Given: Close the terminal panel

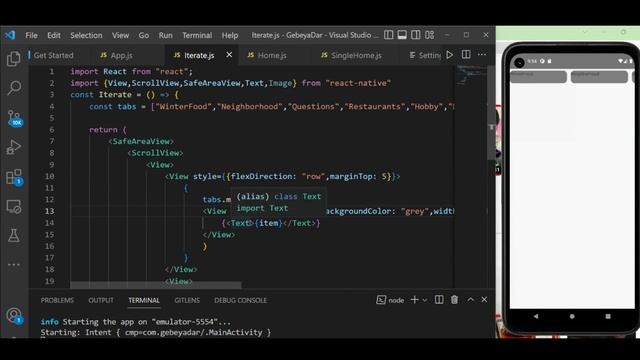Looking at the screenshot, I should pyautogui.click(x=484, y=300).
